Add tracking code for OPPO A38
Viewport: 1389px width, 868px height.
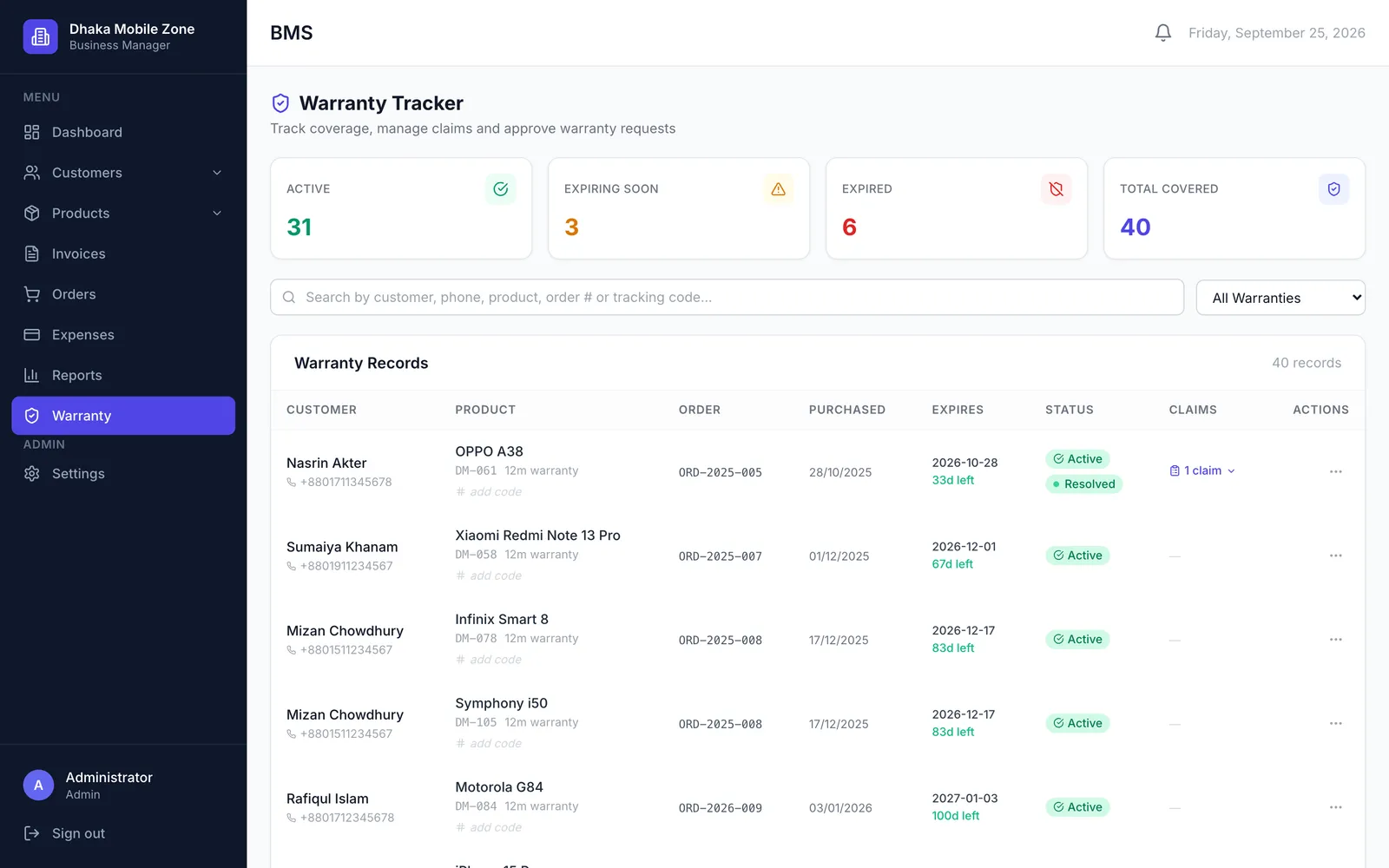pyautogui.click(x=489, y=492)
